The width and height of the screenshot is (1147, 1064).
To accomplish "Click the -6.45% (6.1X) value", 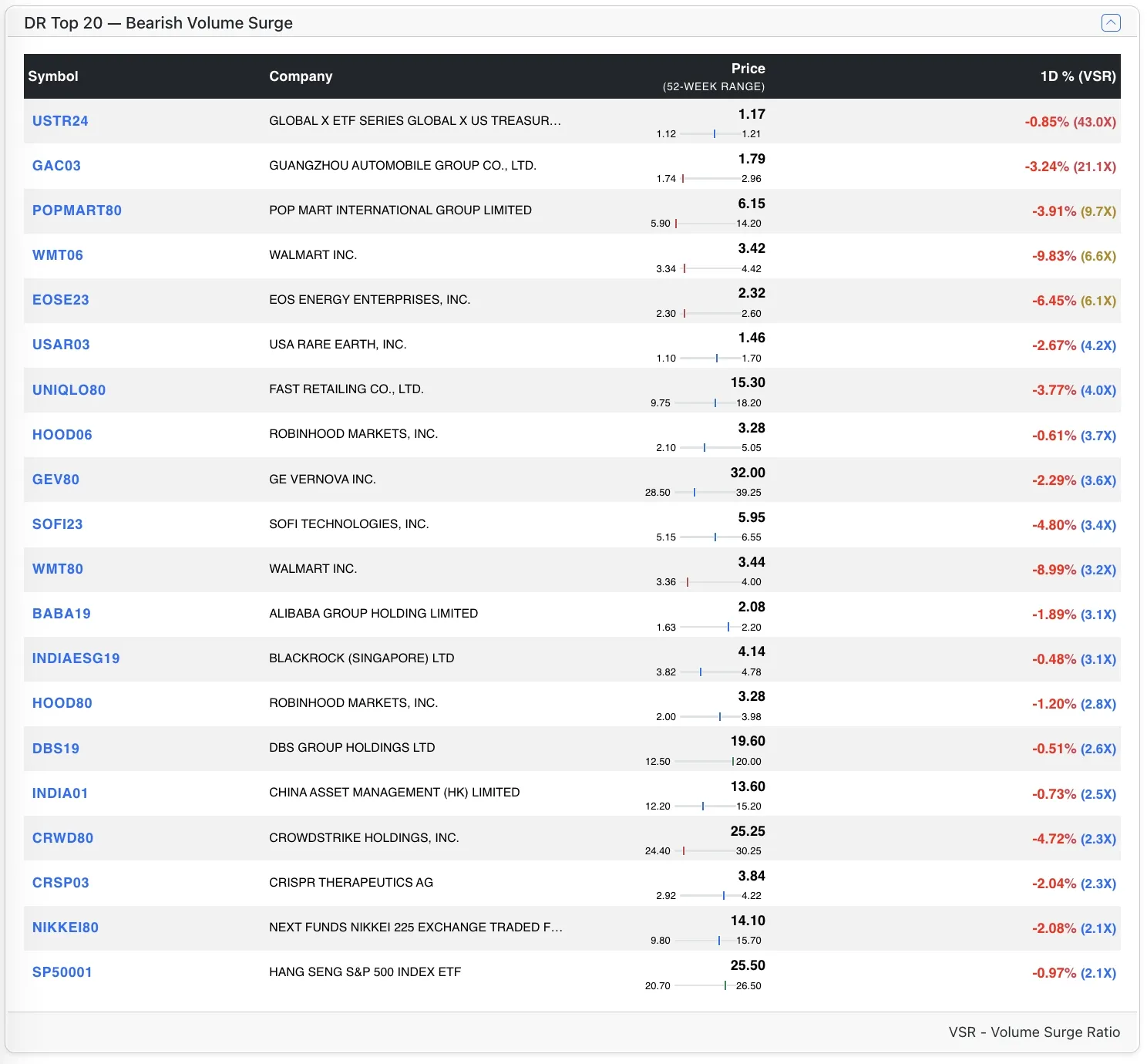I will pyautogui.click(x=1074, y=301).
